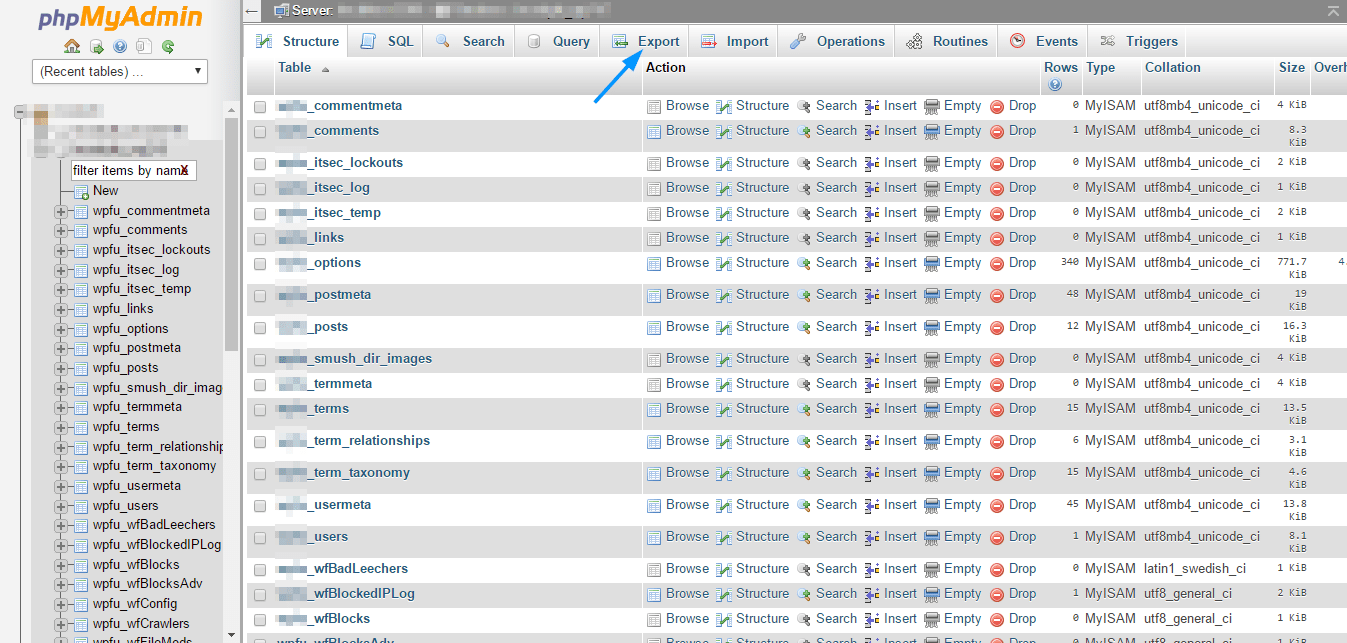The width and height of the screenshot is (1347, 643).
Task: Open the Query tab
Action: [x=558, y=41]
